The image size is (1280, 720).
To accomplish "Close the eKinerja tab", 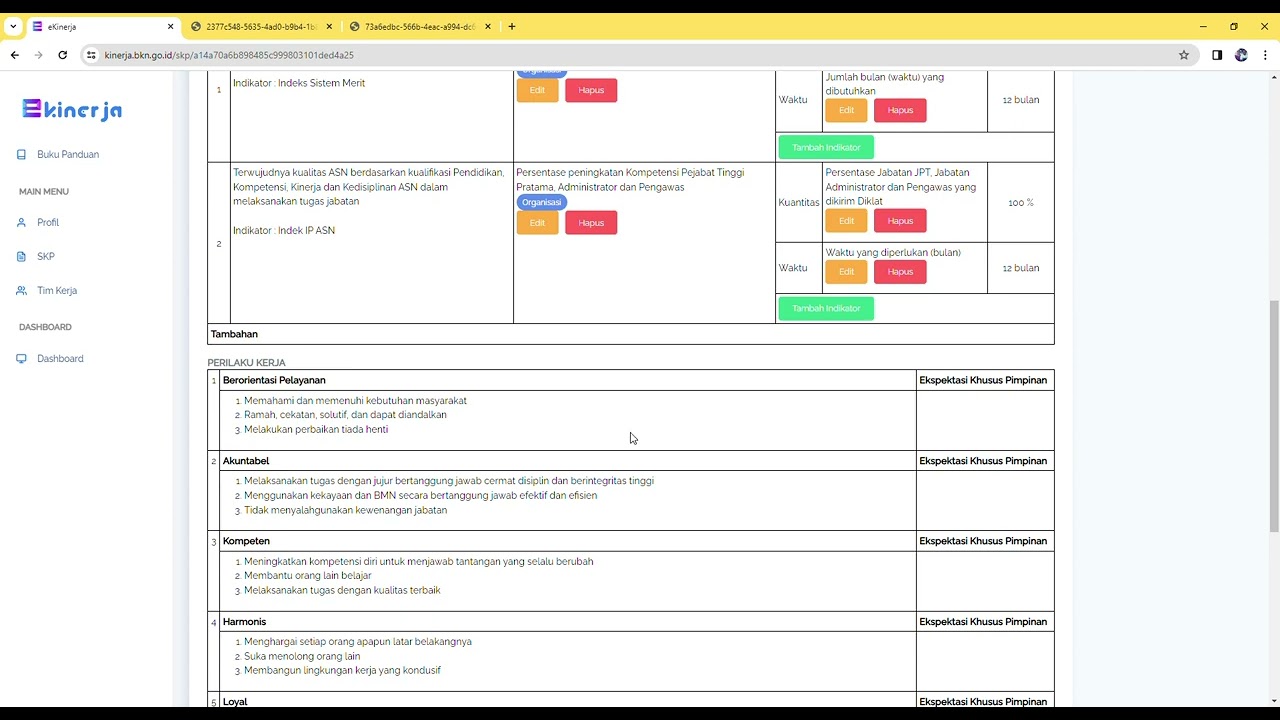I will coord(170,27).
